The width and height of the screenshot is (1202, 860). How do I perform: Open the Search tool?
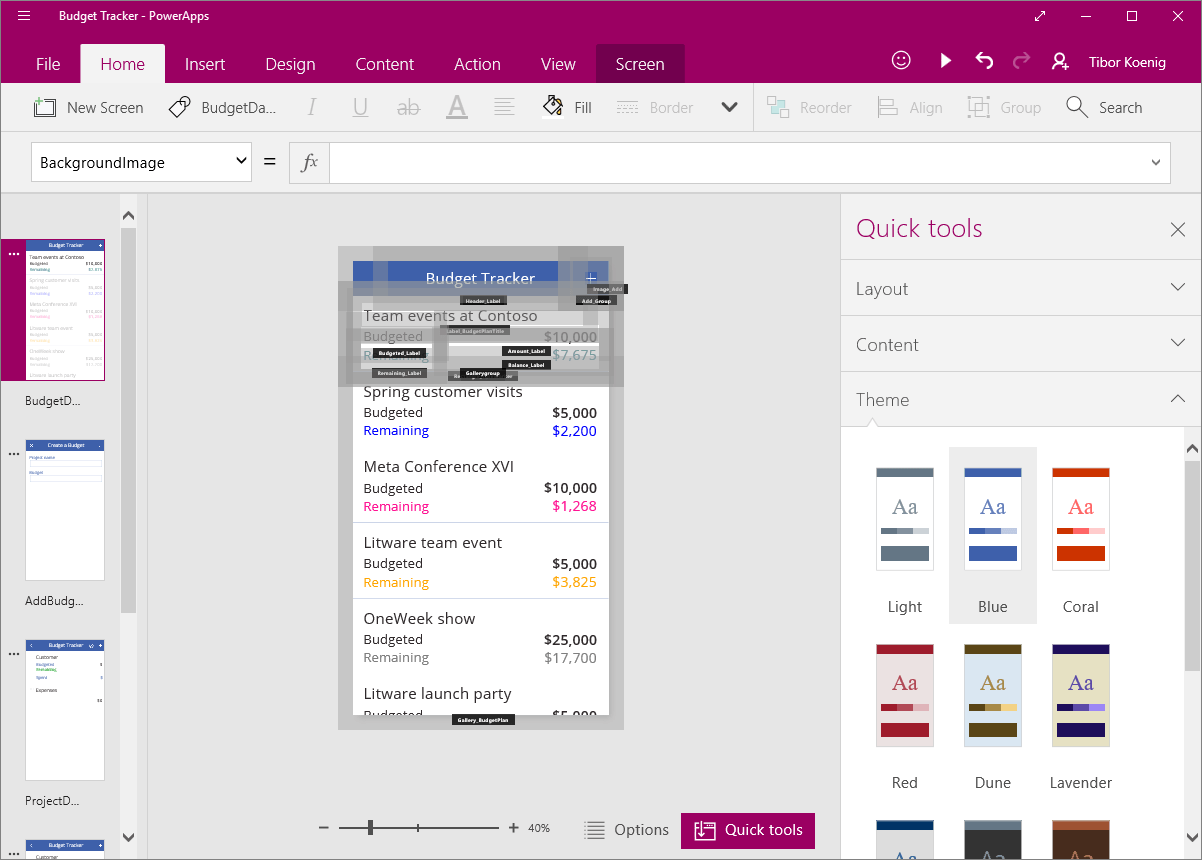1104,107
